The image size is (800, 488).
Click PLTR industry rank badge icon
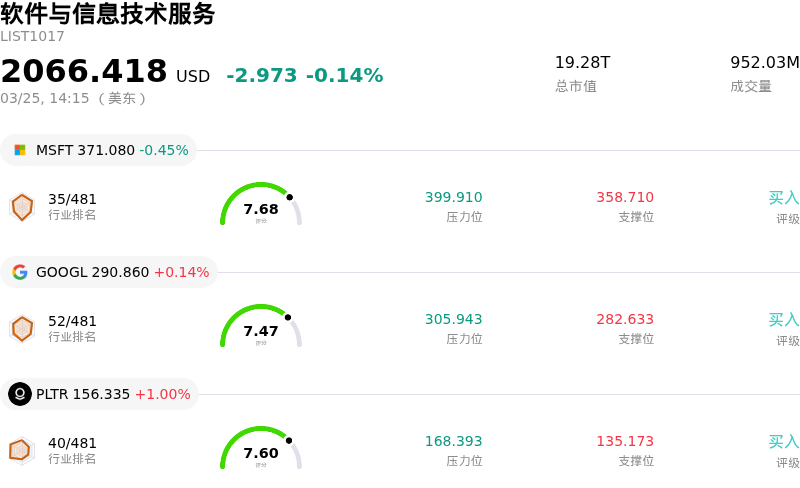coord(22,451)
